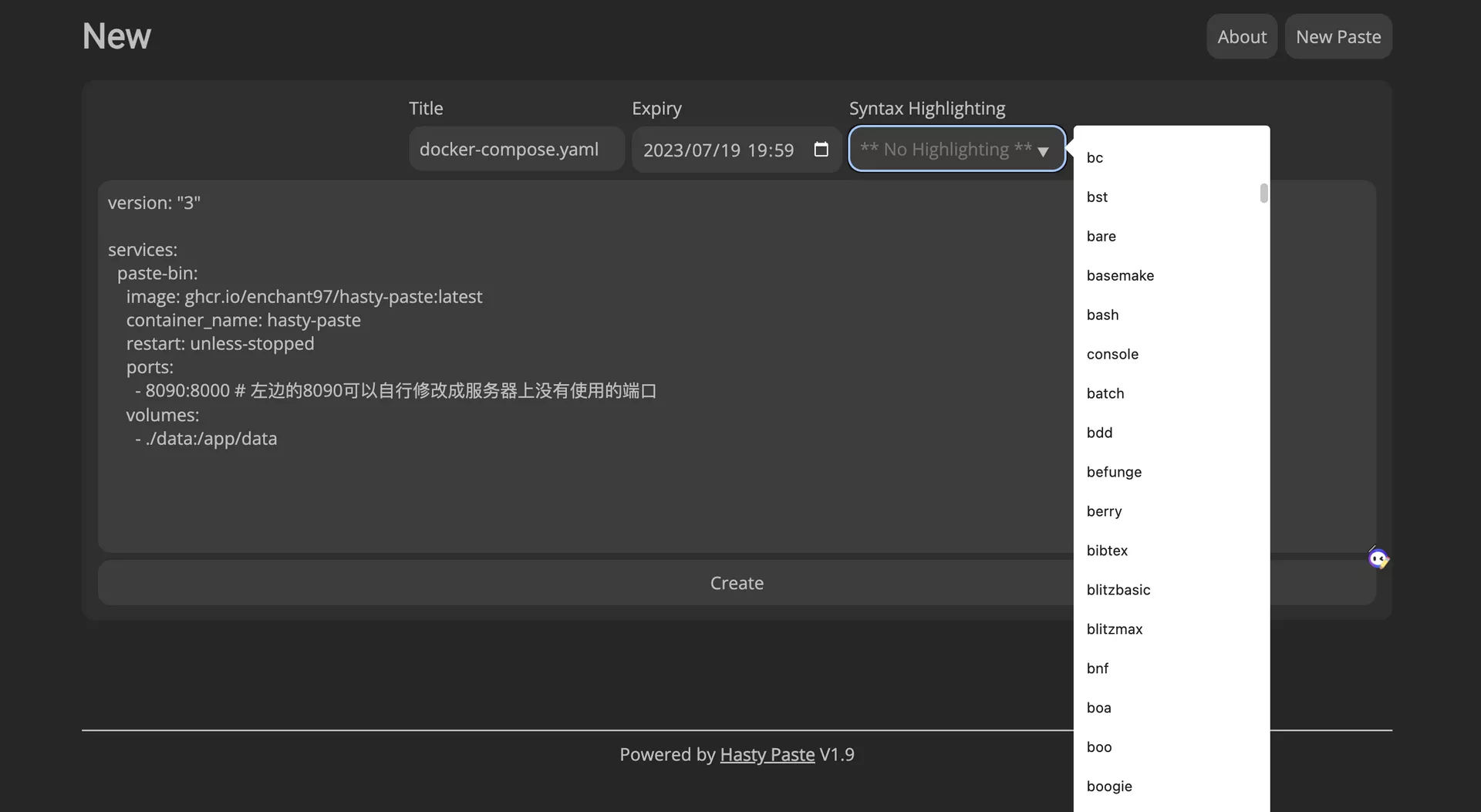Image resolution: width=1481 pixels, height=812 pixels.
Task: Choose blitzmax from the language list
Action: coord(1115,629)
